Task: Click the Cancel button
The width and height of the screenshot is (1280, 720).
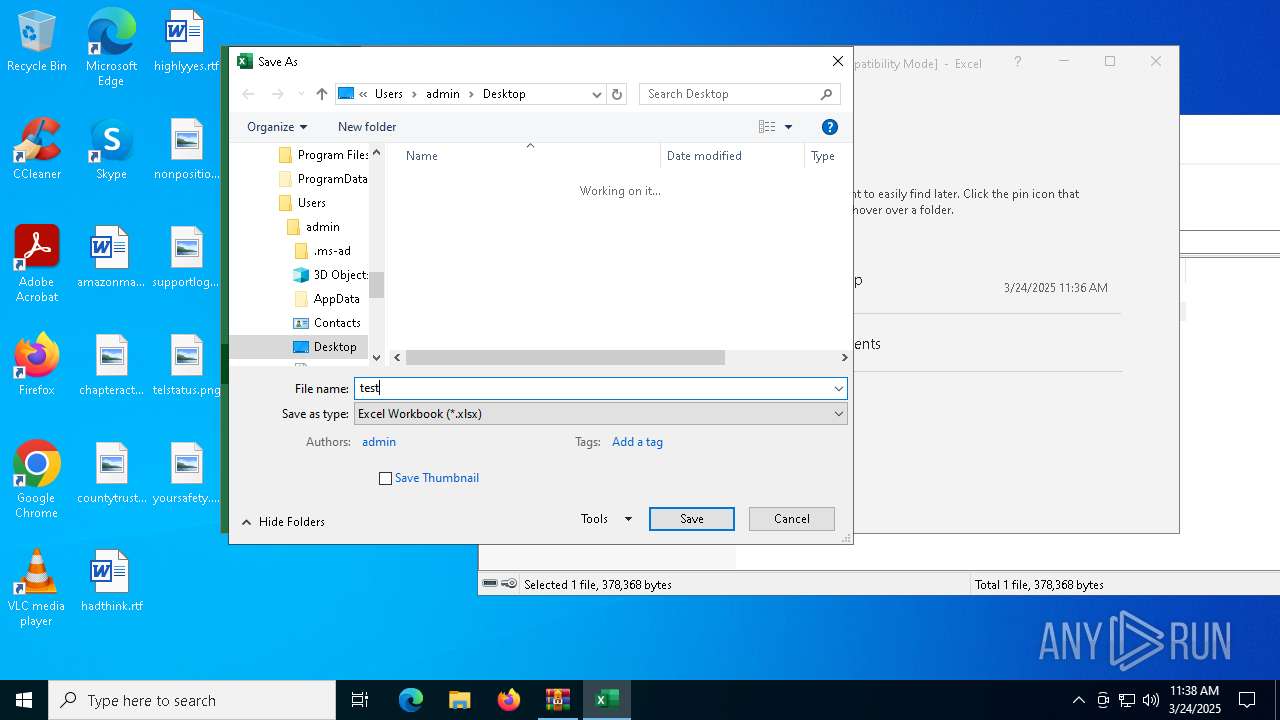Action: pos(792,519)
